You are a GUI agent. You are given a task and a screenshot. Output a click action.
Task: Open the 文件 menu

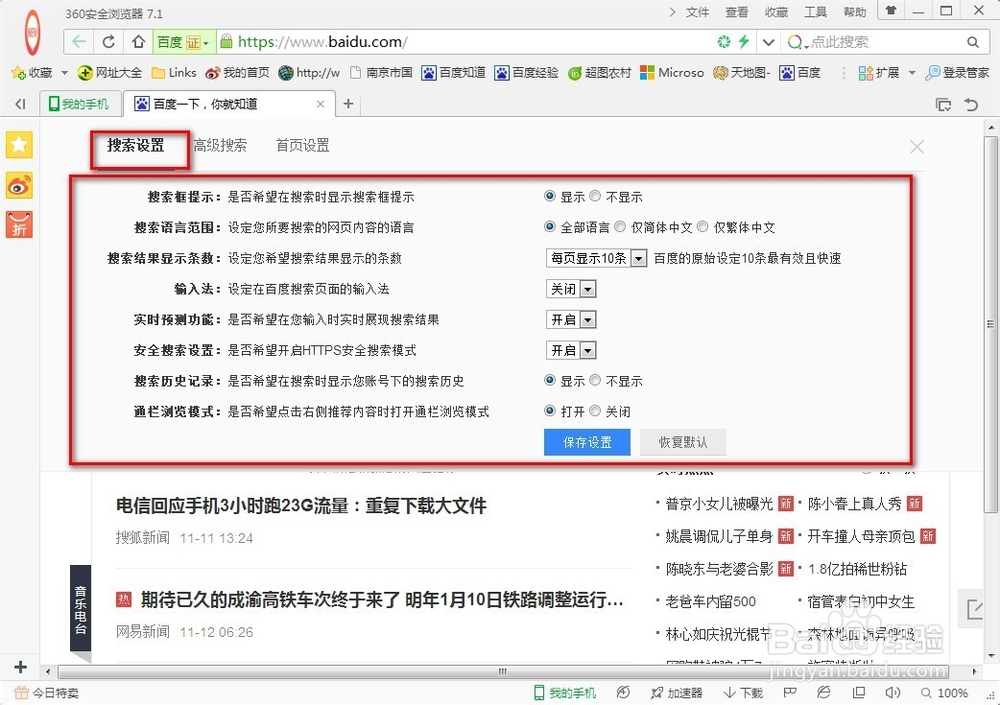pos(697,12)
